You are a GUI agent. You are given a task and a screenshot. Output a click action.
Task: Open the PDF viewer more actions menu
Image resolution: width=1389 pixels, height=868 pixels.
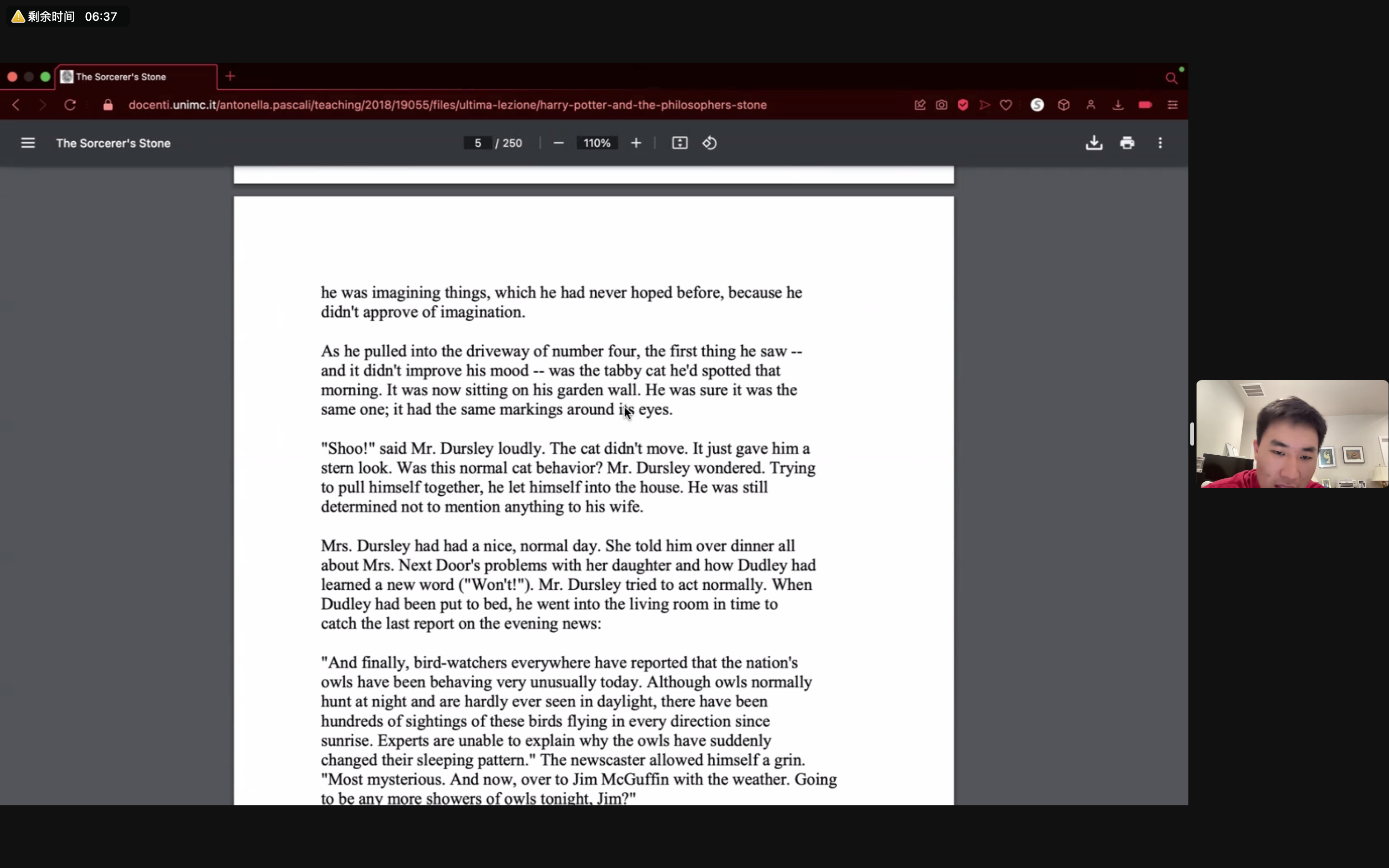[1160, 143]
